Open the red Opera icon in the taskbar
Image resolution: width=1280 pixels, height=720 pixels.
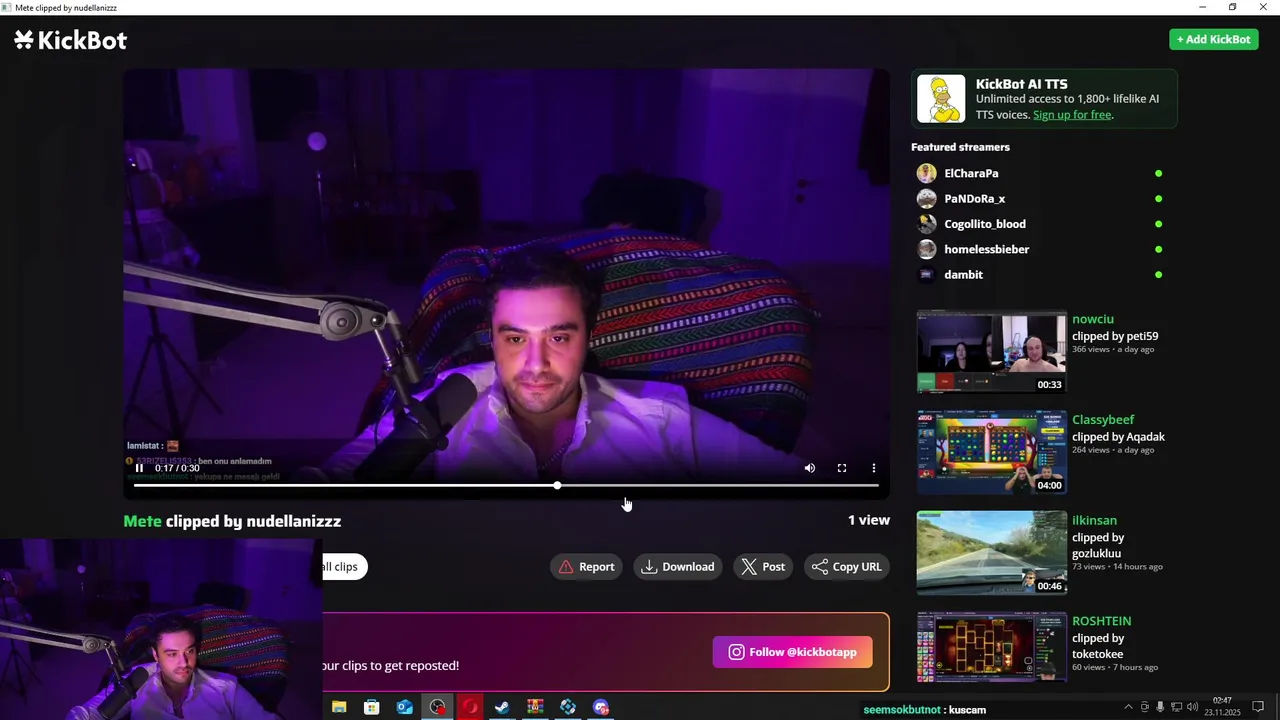tap(470, 707)
